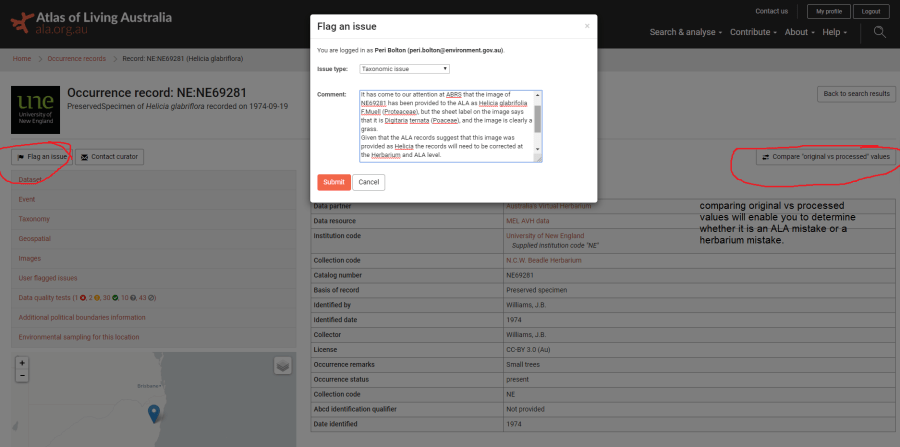Click the search magnifier icon in header

point(879,32)
